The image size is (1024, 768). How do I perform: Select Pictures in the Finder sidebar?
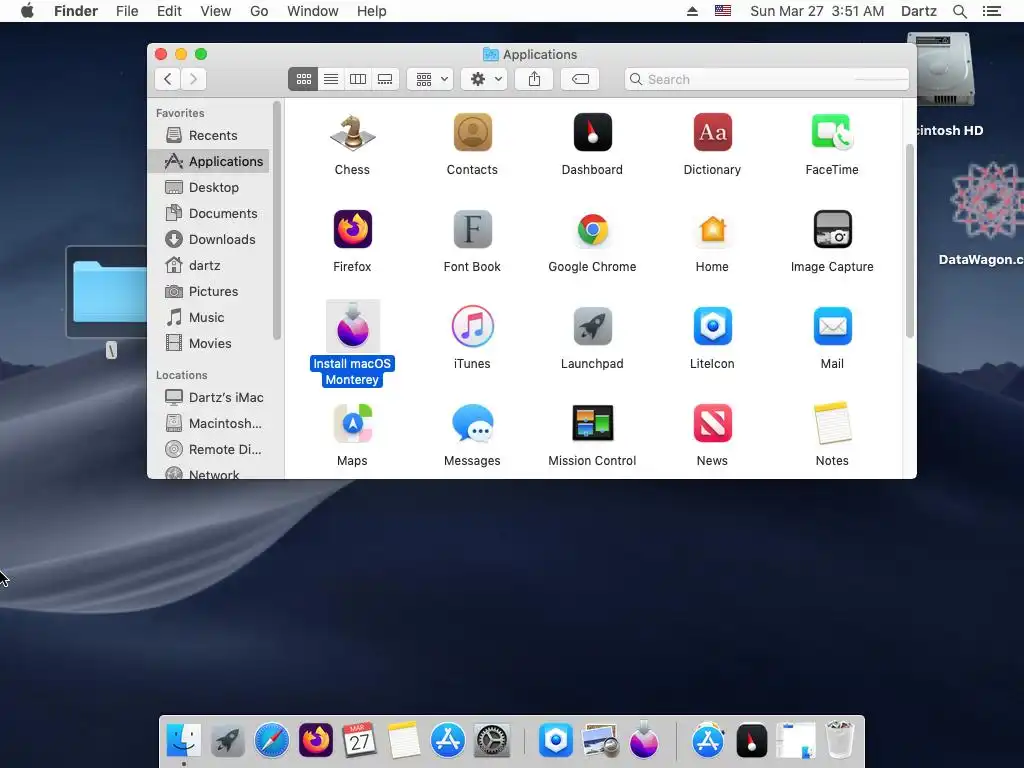point(208,291)
